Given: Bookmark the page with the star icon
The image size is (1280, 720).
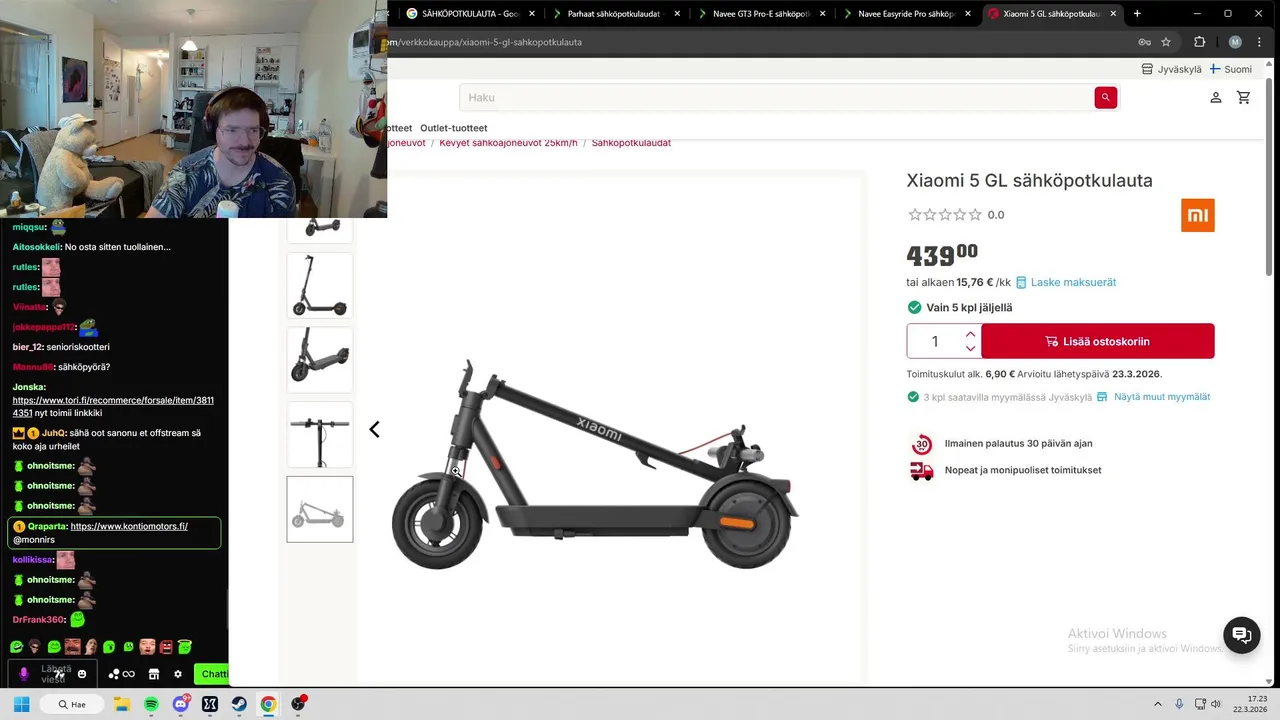Looking at the screenshot, I should [x=1166, y=42].
